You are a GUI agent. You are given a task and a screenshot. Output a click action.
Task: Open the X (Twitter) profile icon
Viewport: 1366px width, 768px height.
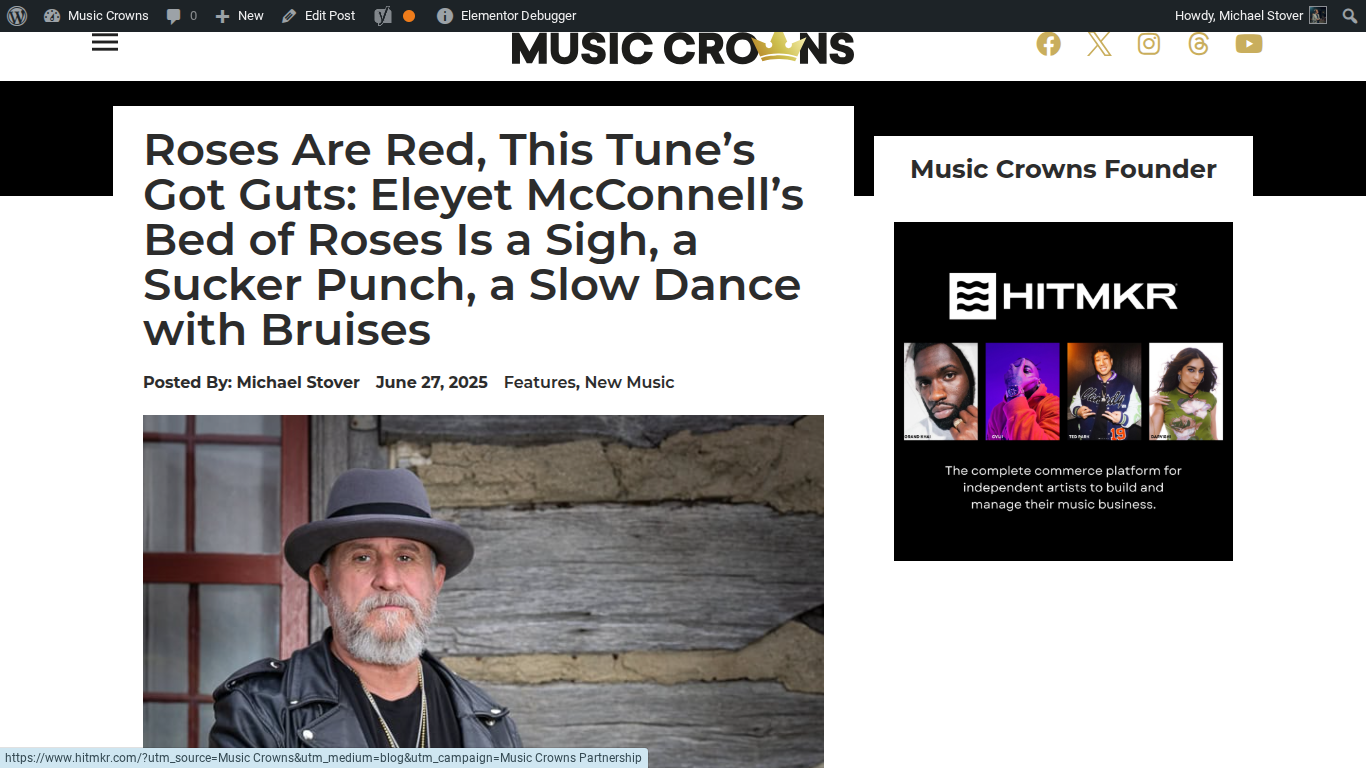tap(1099, 44)
